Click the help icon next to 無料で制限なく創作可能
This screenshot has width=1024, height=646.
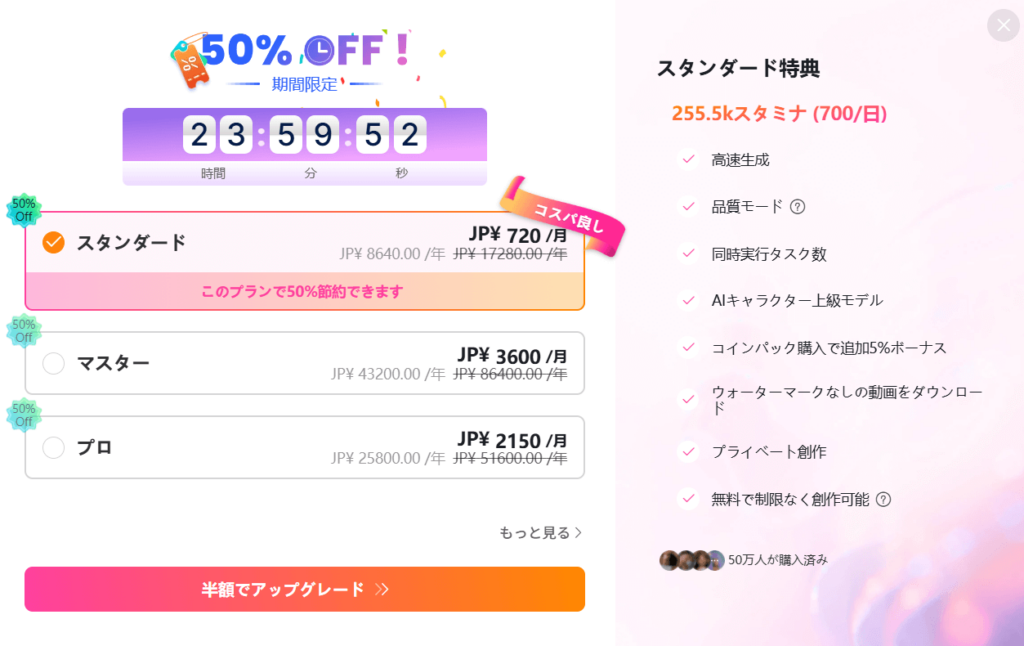tap(883, 499)
